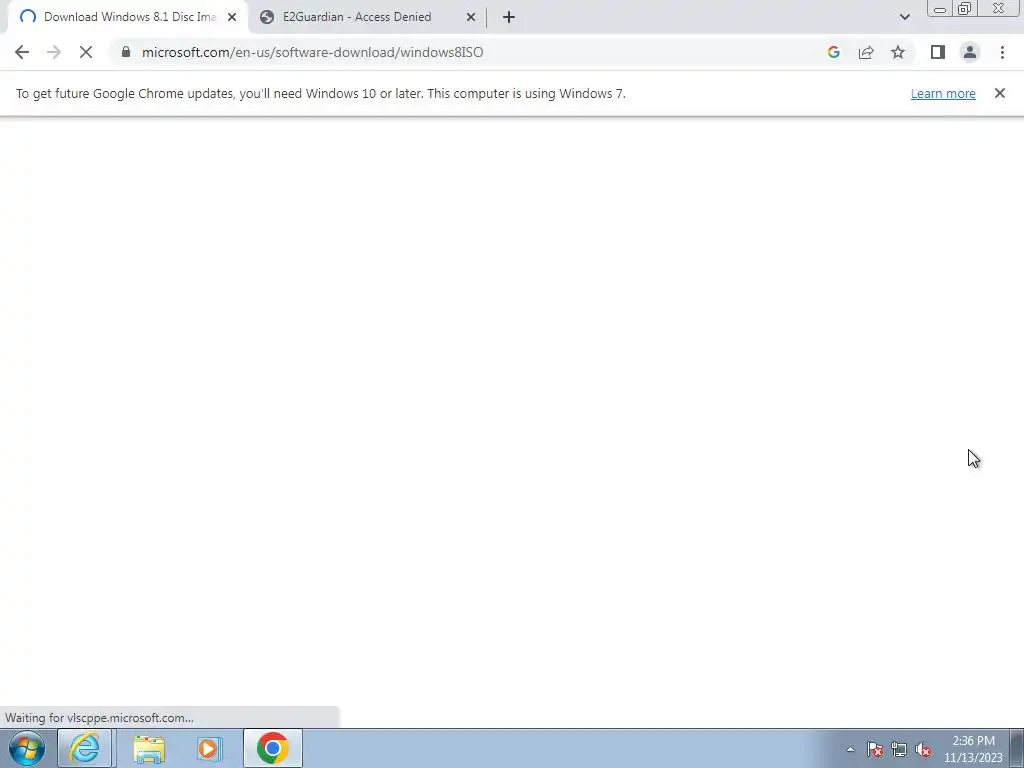1024x768 pixels.
Task: Go back to the previous page
Action: point(22,52)
